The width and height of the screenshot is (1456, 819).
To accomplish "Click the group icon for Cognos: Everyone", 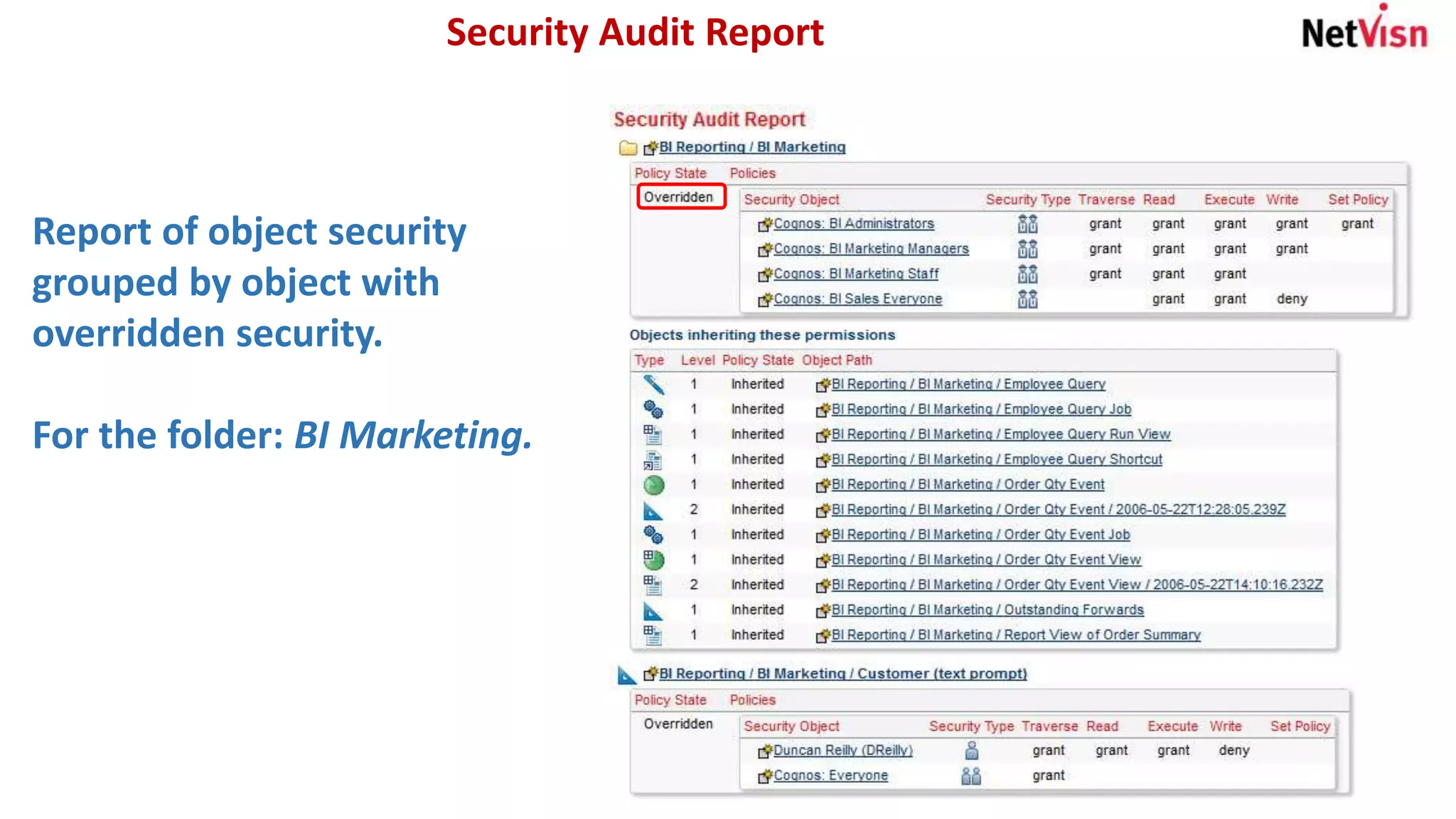I will click(x=971, y=776).
